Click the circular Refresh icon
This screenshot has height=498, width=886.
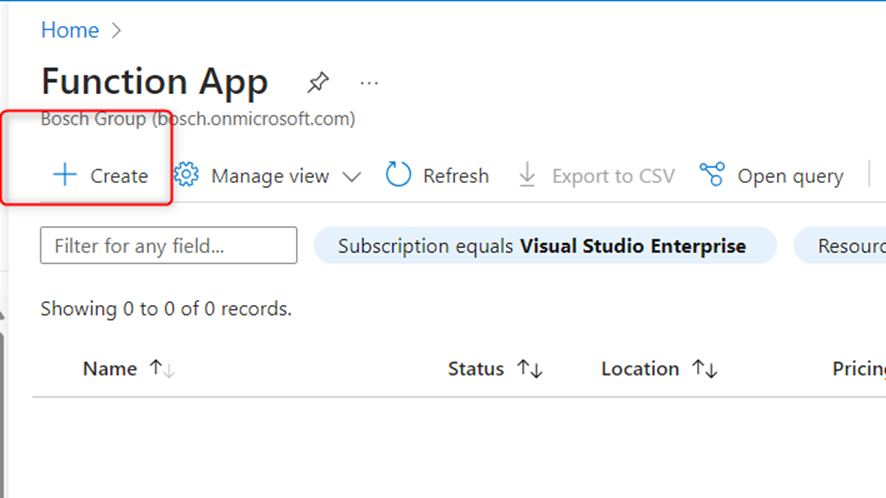tap(398, 175)
